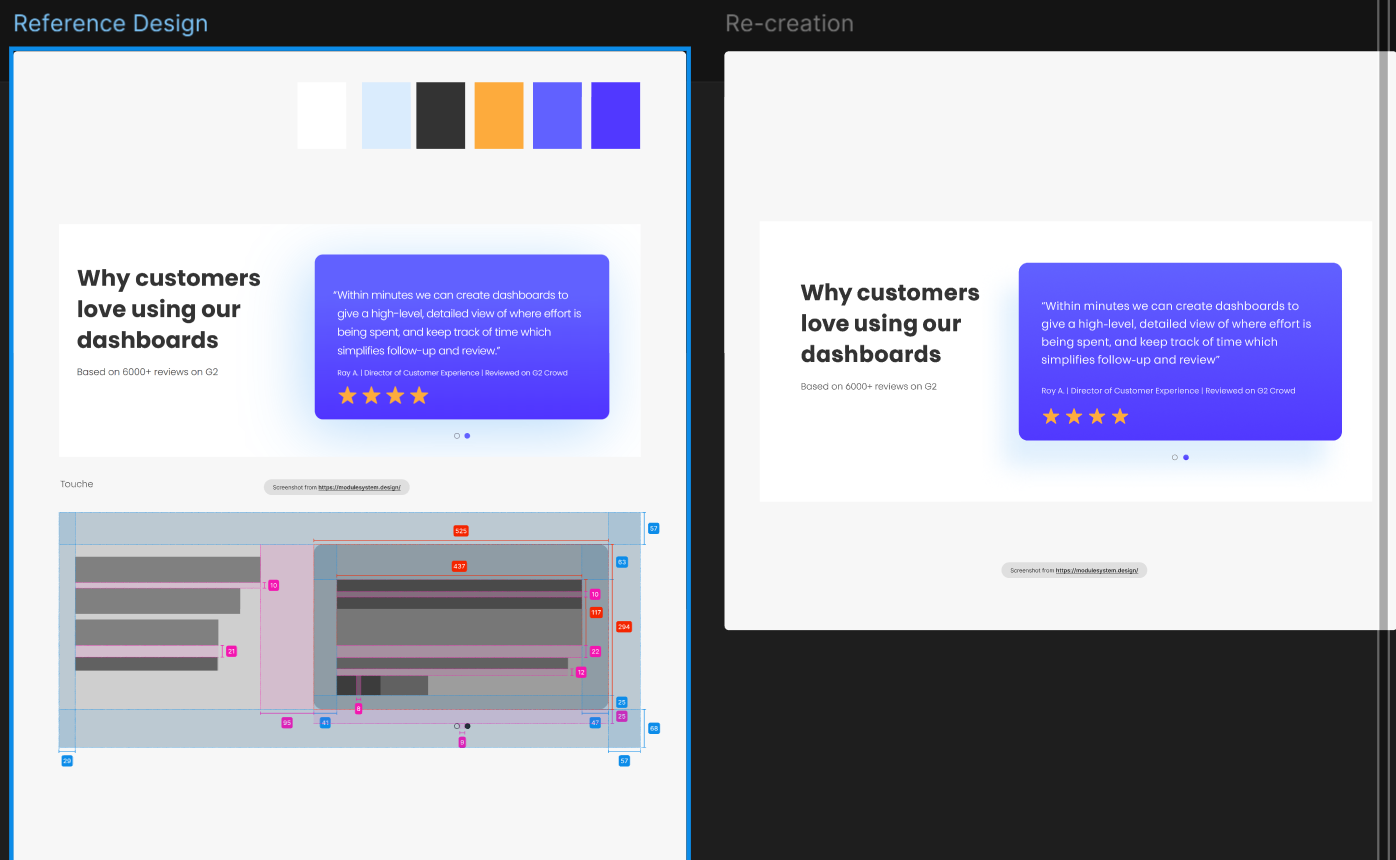Click the blue 68 measurement label
The height and width of the screenshot is (860, 1396).
(654, 728)
